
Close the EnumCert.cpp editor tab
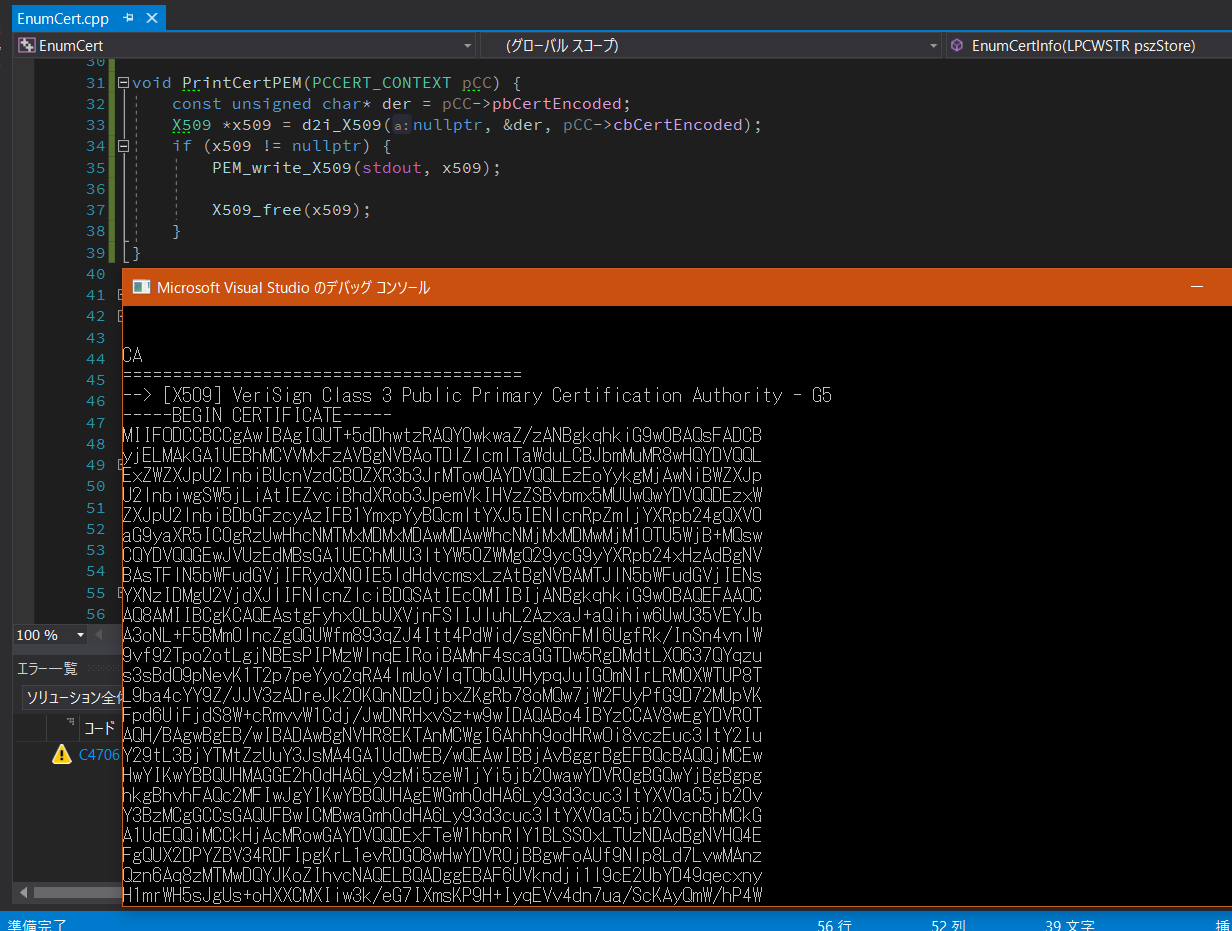pos(152,19)
